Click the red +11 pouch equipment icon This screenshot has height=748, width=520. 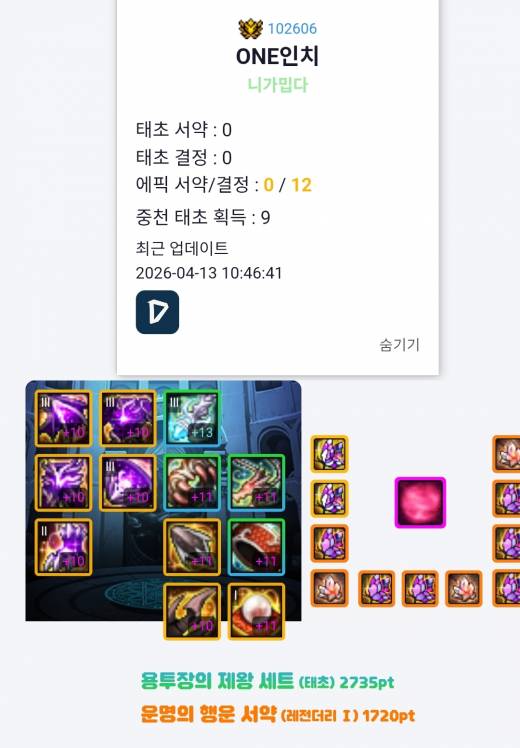pos(257,547)
